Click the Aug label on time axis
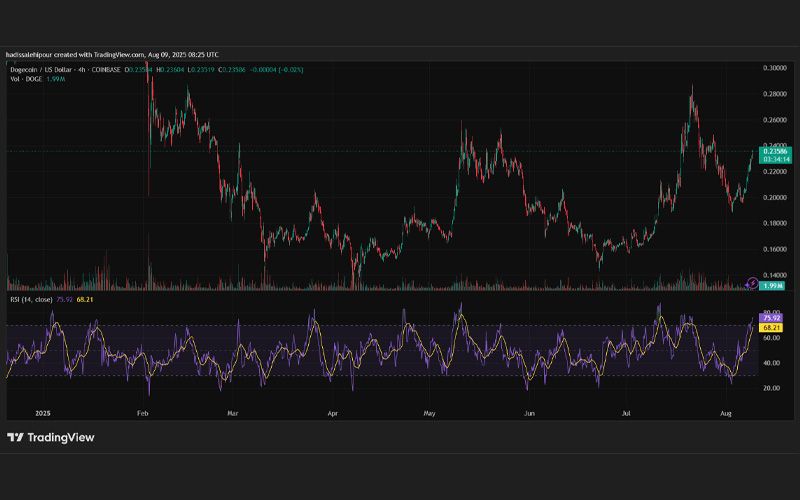 [x=726, y=413]
